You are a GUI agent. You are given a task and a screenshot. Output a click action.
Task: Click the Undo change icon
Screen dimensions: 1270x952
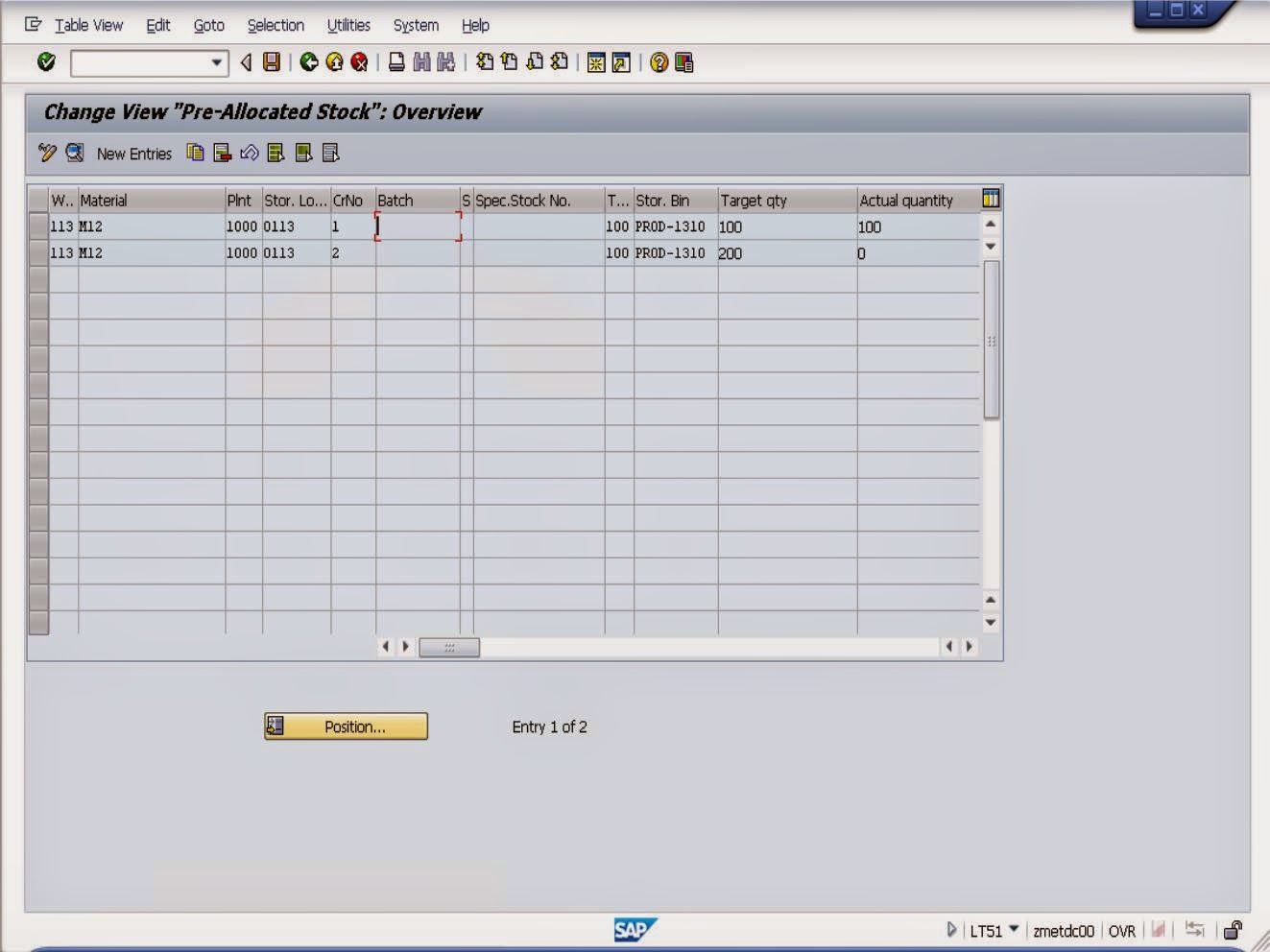click(248, 154)
